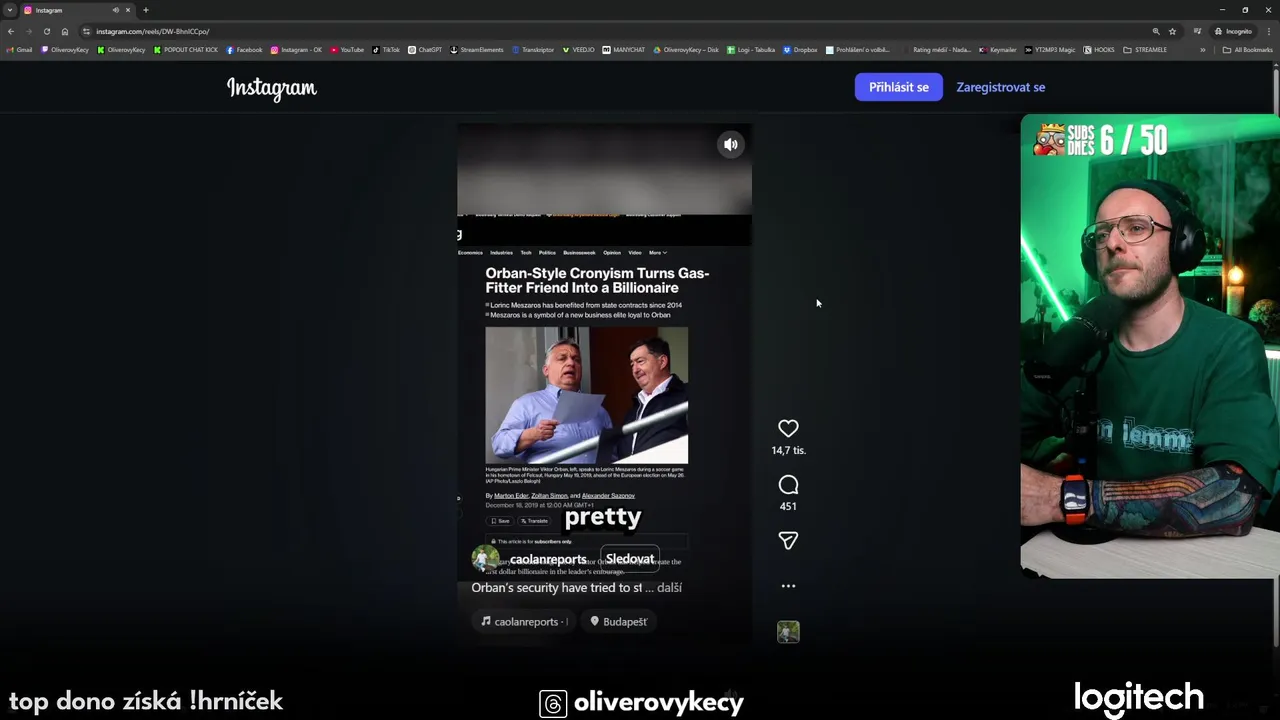The width and height of the screenshot is (1280, 720).
Task: Open the tab search dropdown arrow
Action: pos(10,10)
